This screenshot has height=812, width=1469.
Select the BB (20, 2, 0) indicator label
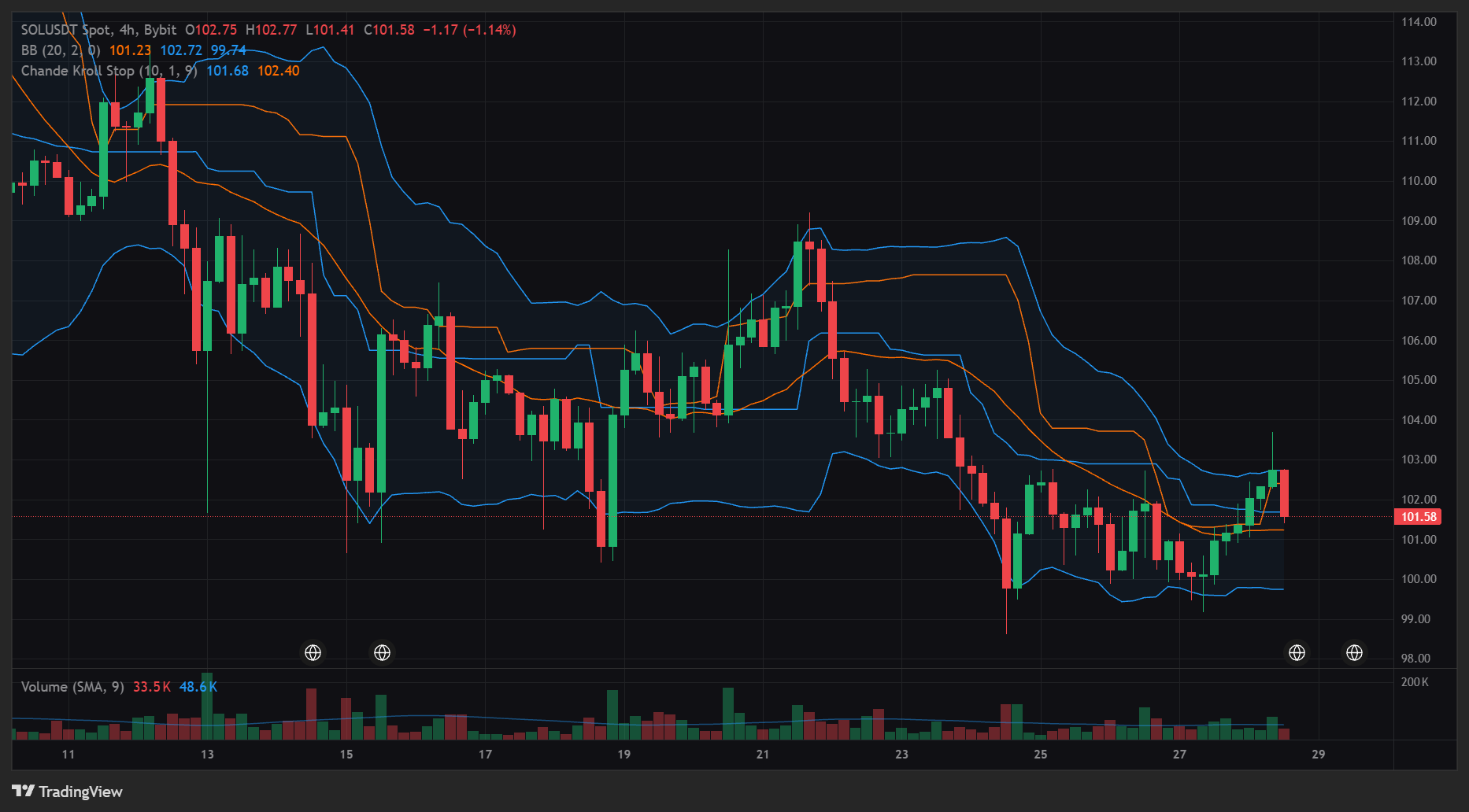[x=61, y=50]
